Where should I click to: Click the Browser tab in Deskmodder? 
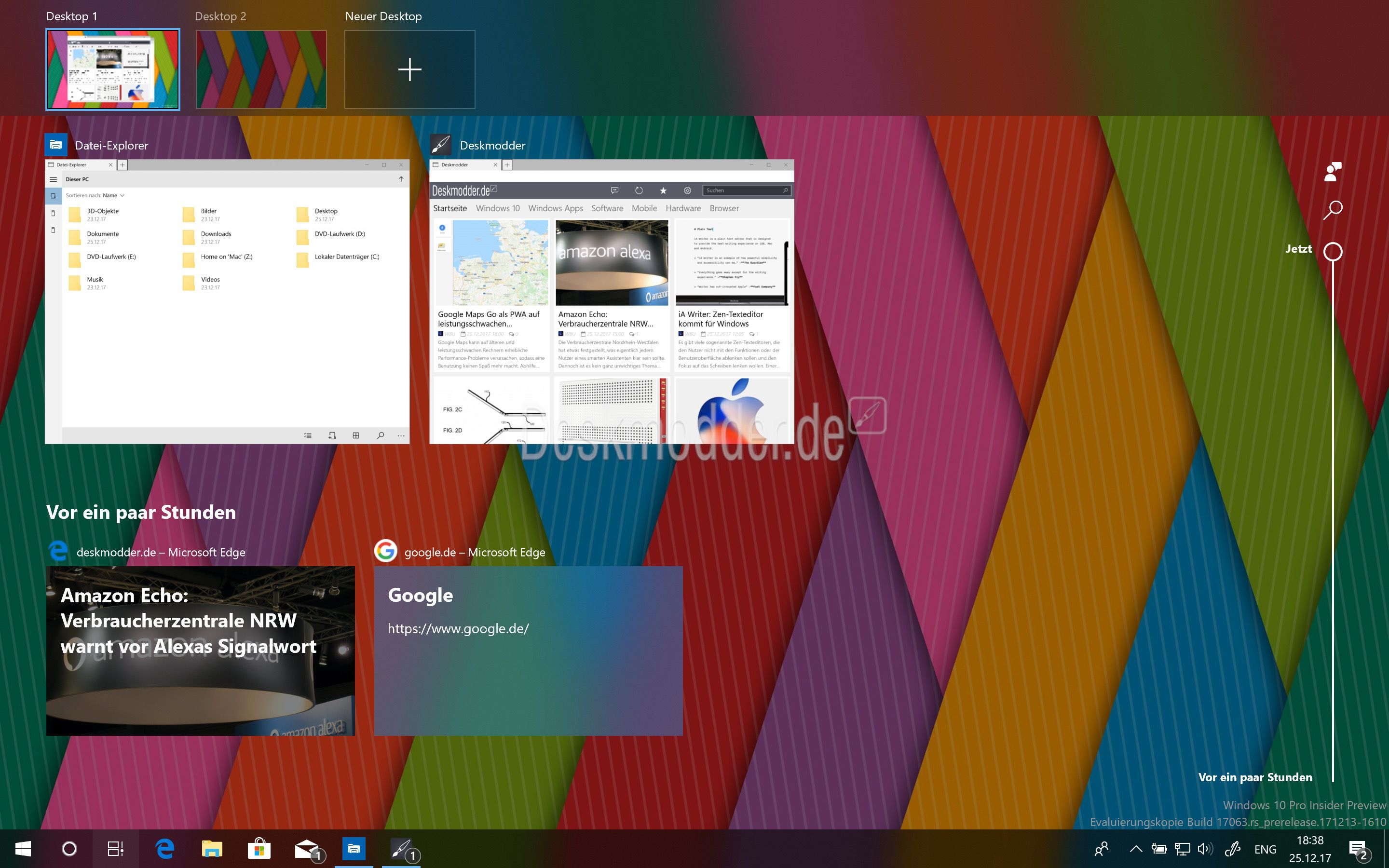724,208
